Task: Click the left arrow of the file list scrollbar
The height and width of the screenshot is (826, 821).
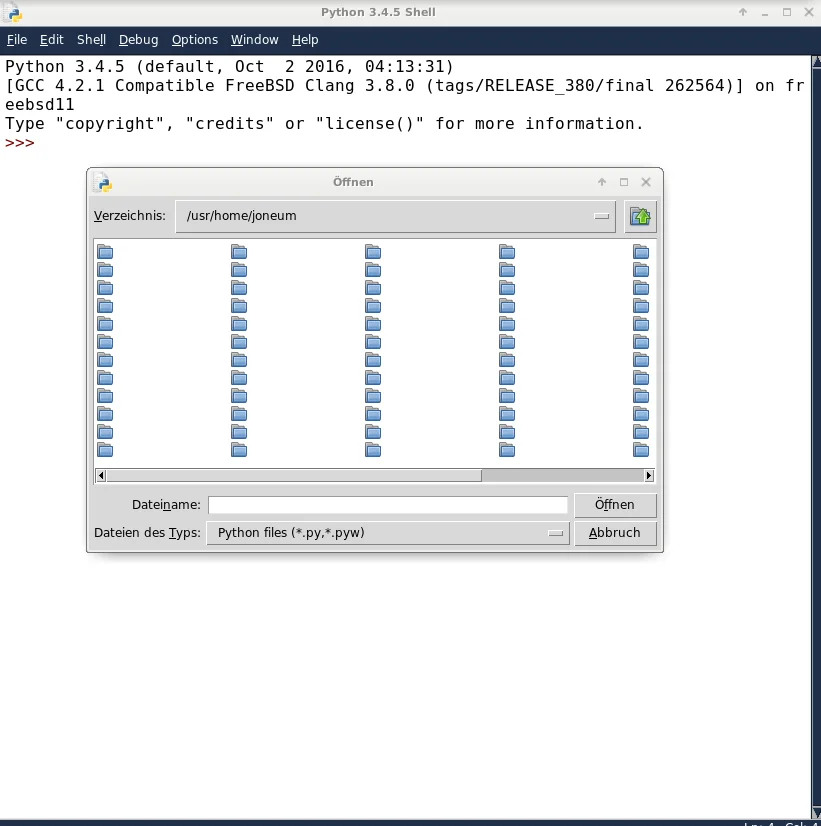Action: pyautogui.click(x=100, y=476)
